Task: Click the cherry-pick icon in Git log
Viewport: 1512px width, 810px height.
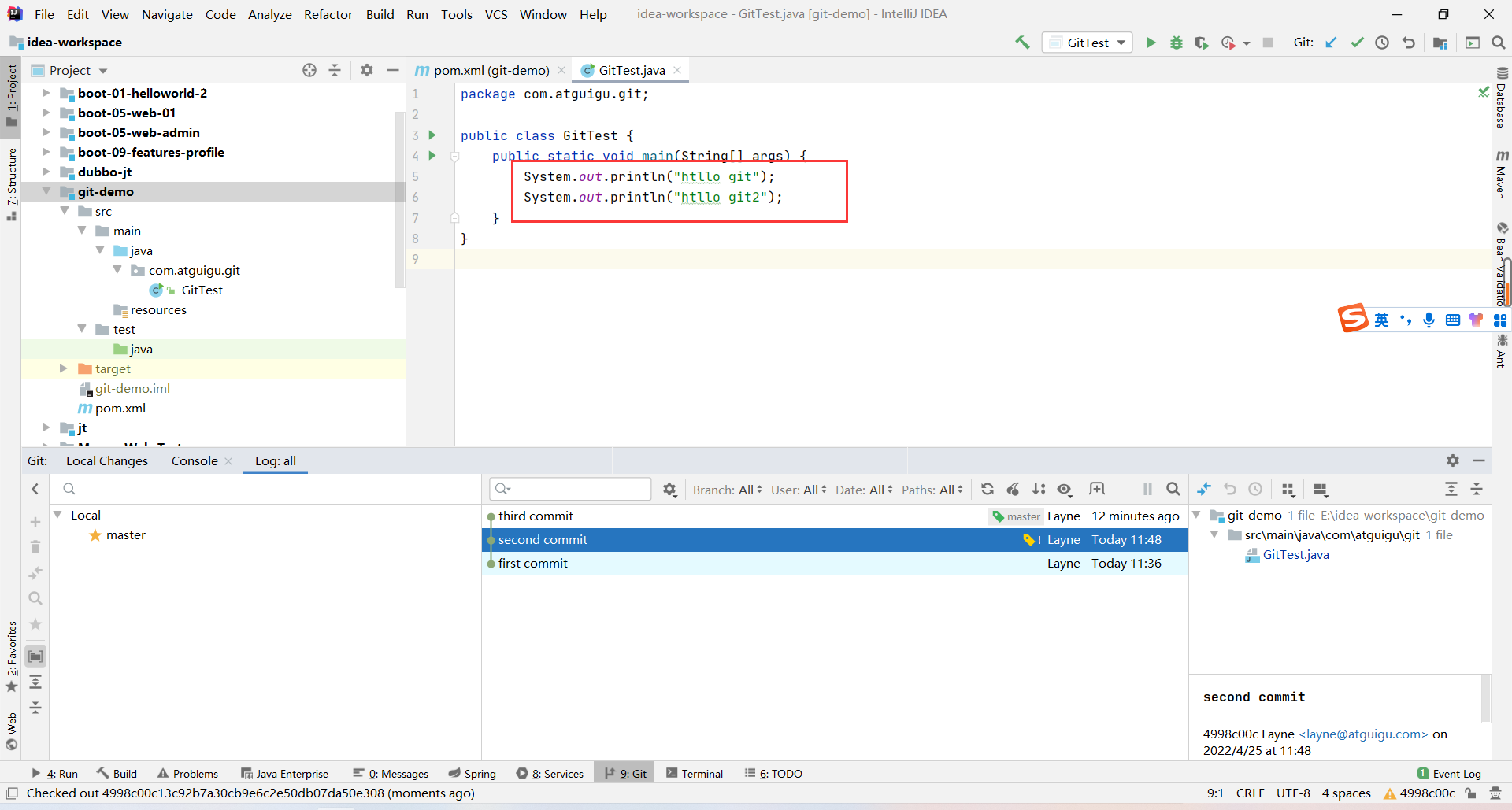Action: pyautogui.click(x=1014, y=489)
